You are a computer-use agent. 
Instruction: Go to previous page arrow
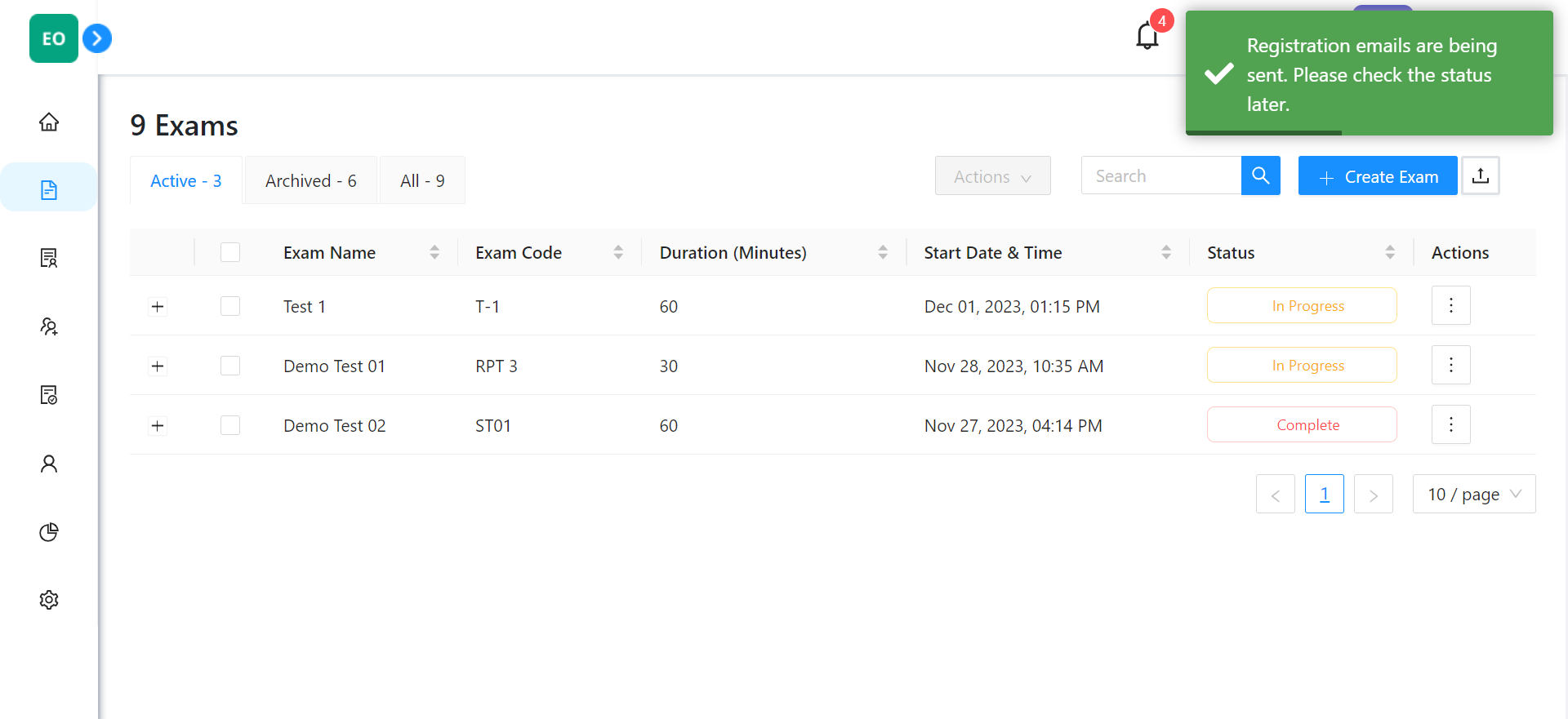tap(1276, 494)
